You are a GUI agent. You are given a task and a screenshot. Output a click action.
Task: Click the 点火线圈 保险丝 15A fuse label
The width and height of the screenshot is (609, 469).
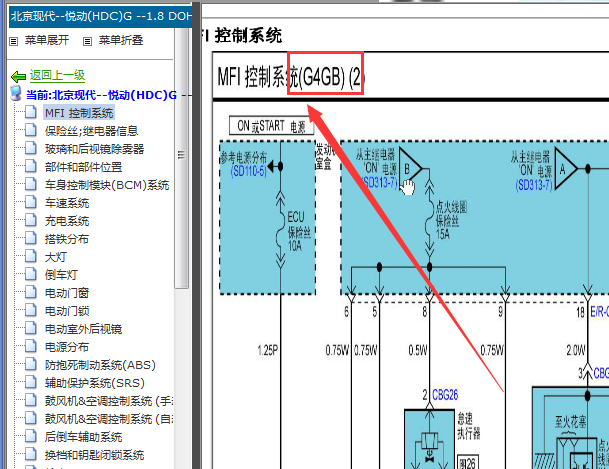click(x=451, y=220)
